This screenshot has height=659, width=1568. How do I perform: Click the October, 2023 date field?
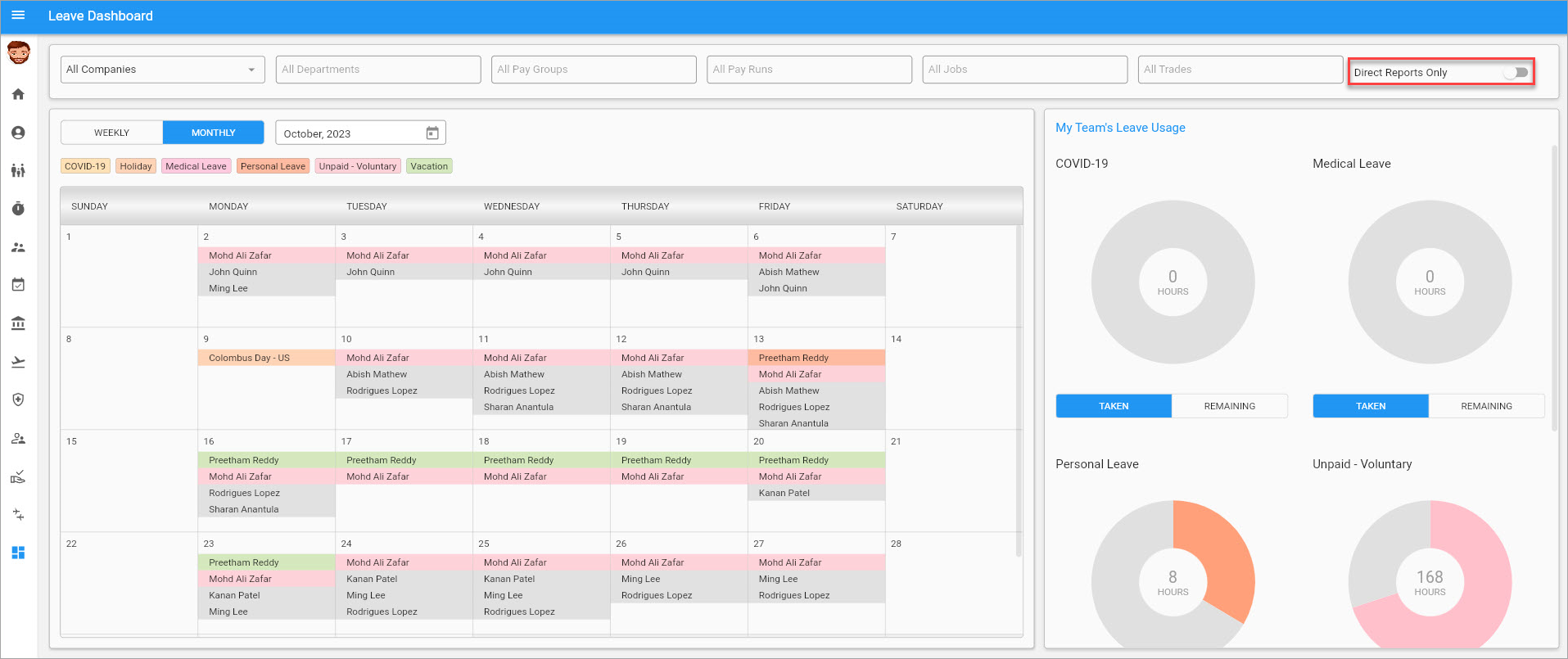point(360,133)
